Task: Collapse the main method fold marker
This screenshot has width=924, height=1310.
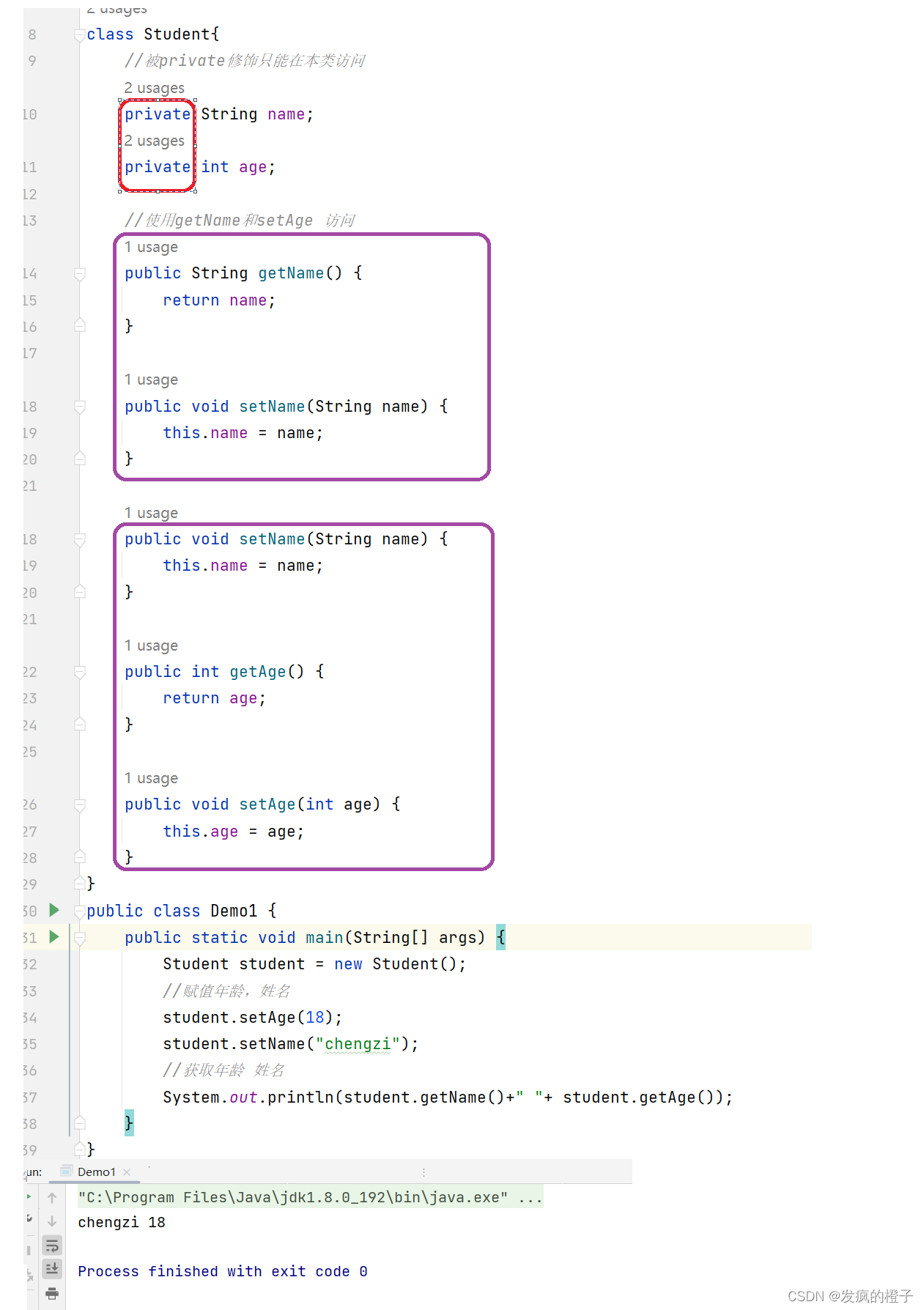Action: (80, 938)
